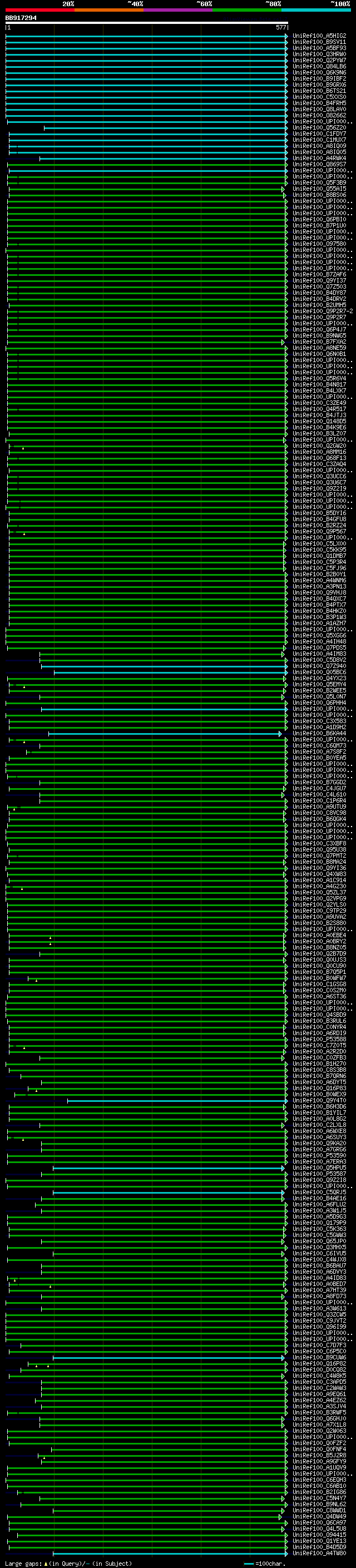Click the UniRef100_Q6PBI0 entry
The image size is (356, 1568).
[319, 219]
